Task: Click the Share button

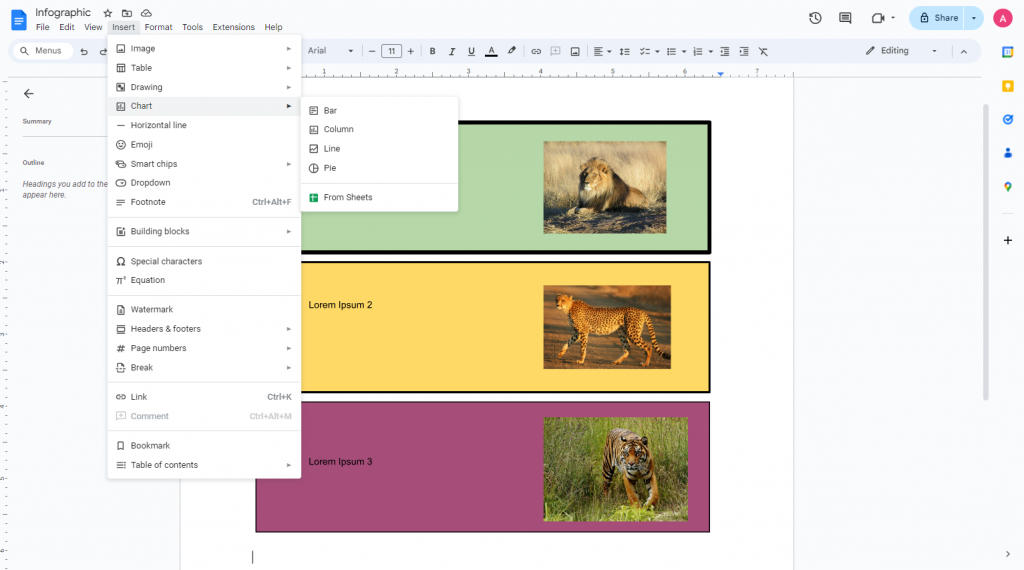Action: (x=938, y=18)
